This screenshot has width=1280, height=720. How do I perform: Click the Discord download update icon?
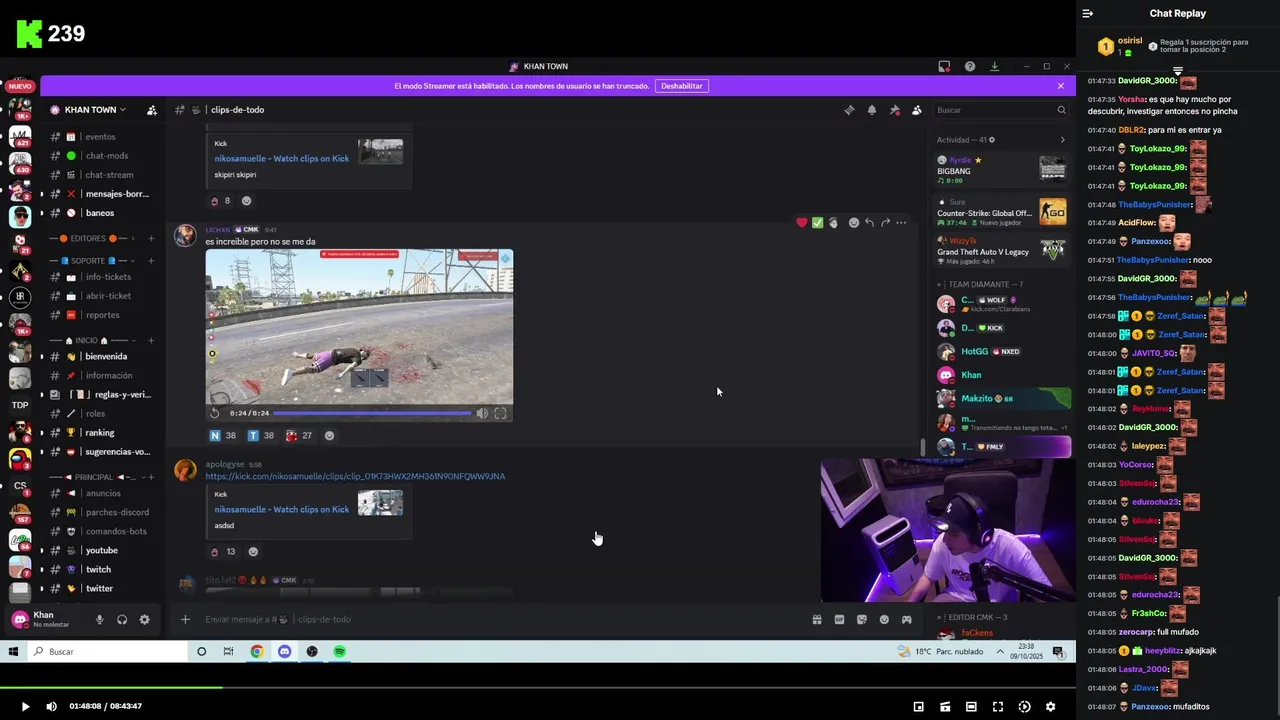click(x=994, y=67)
